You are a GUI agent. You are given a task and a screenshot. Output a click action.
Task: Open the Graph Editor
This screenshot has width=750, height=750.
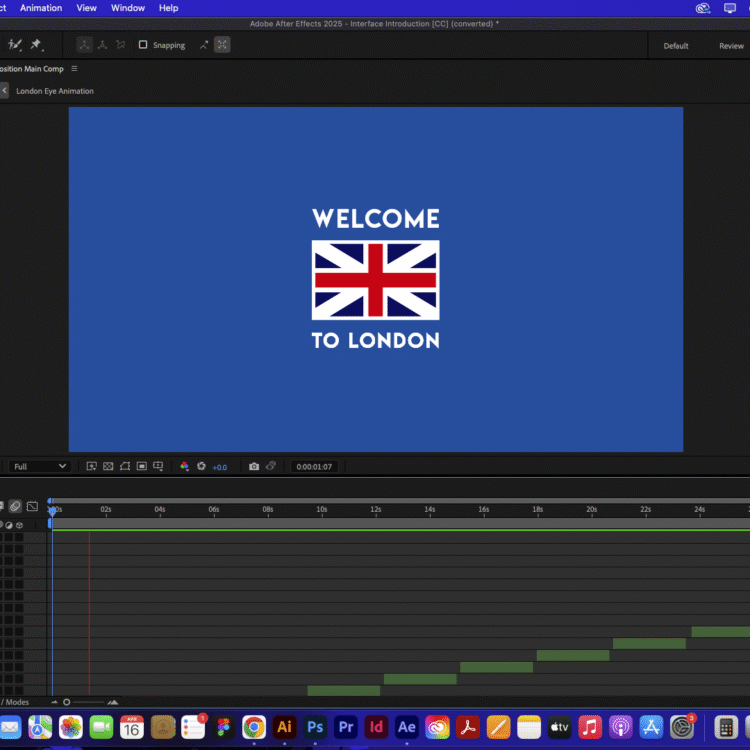pos(32,506)
